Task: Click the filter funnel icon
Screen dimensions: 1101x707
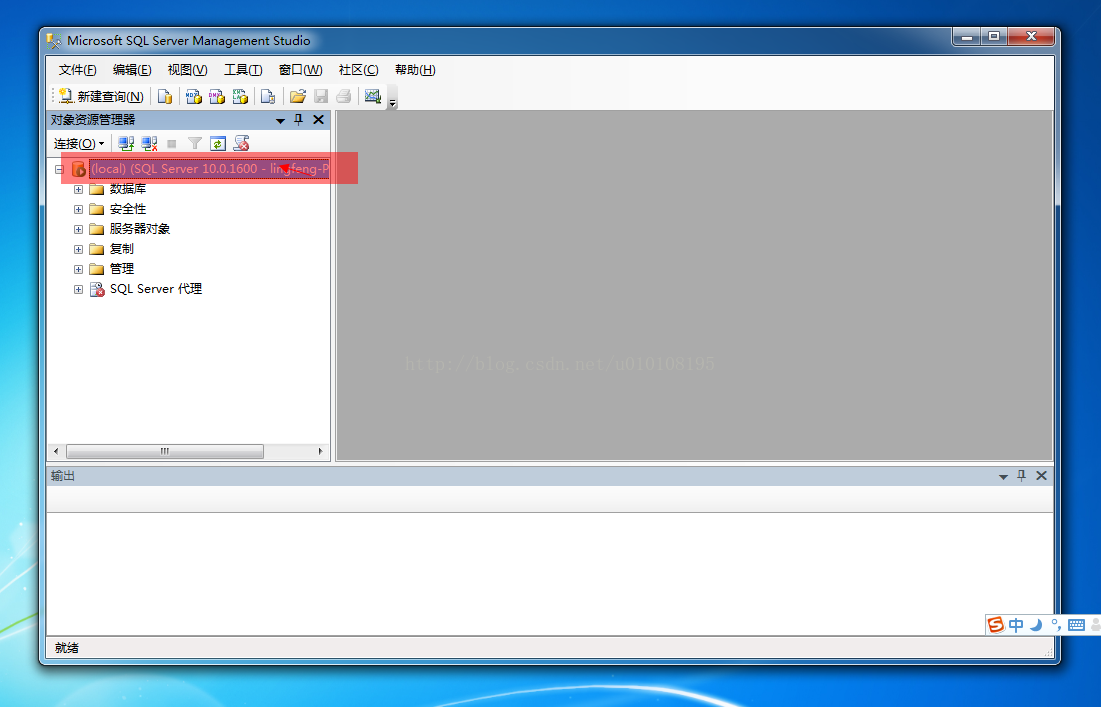Action: click(x=195, y=143)
